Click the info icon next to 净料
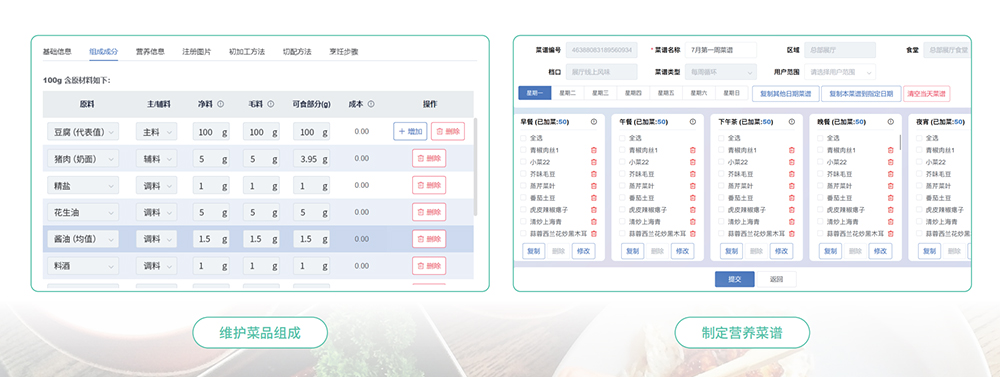 click(x=221, y=104)
